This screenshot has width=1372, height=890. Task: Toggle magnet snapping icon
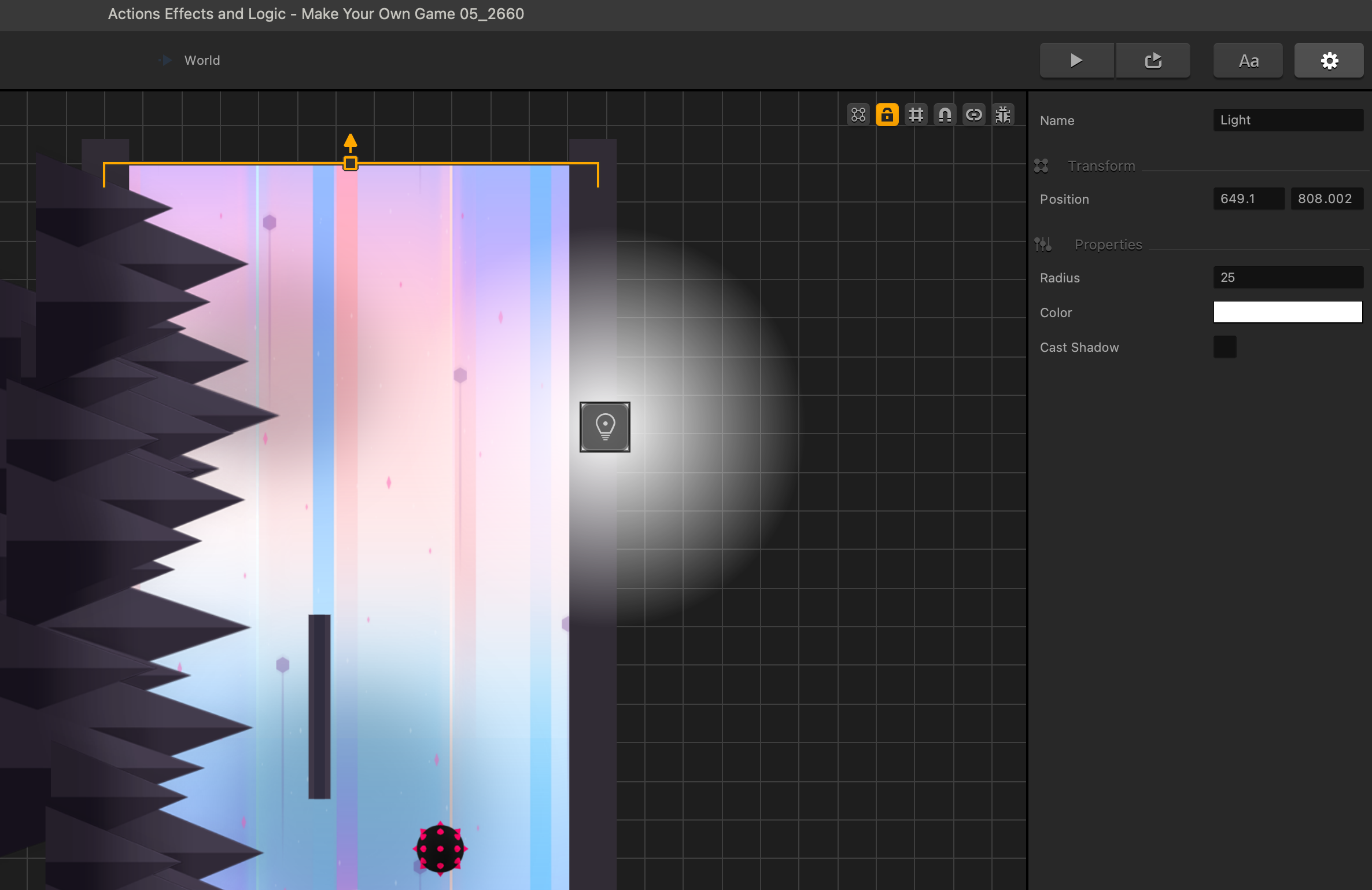click(945, 115)
